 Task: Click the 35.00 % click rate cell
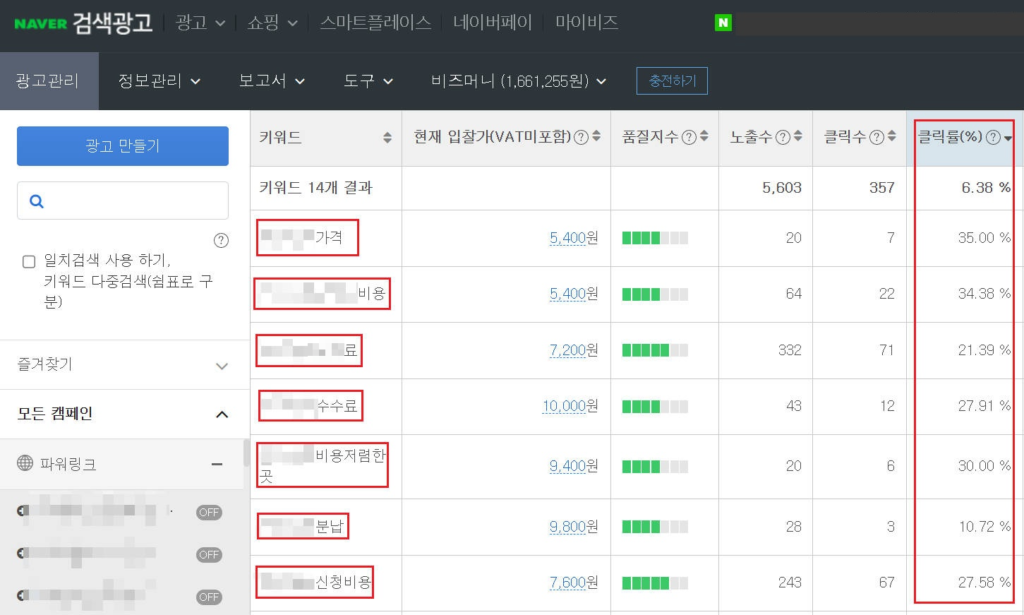(984, 238)
